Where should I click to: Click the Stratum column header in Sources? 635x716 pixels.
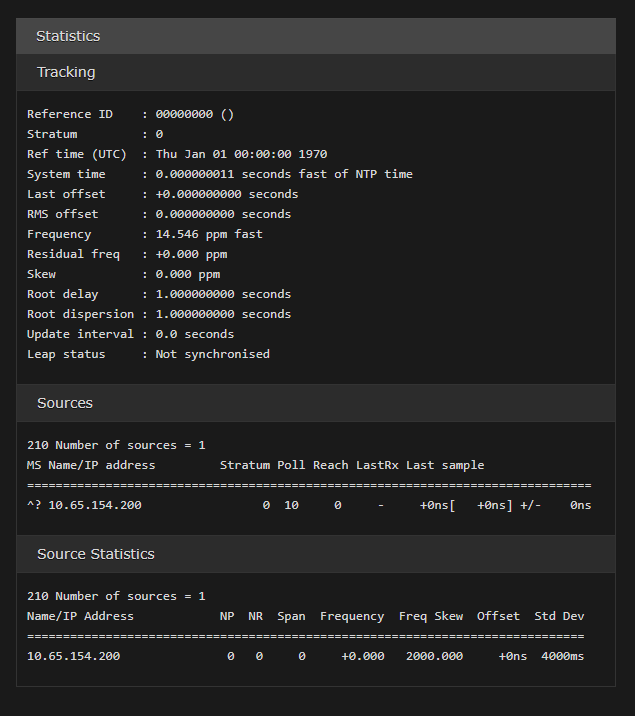(x=244, y=465)
